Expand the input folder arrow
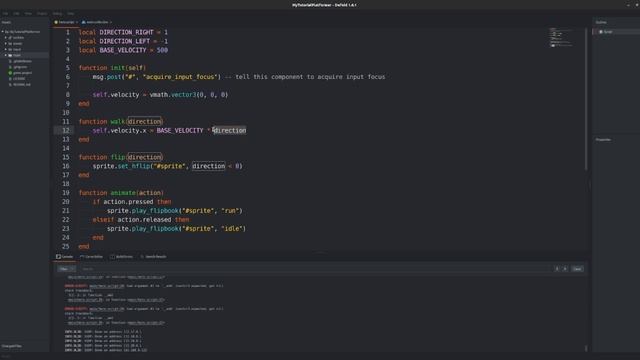Image resolution: width=640 pixels, height=360 pixels. [6, 49]
